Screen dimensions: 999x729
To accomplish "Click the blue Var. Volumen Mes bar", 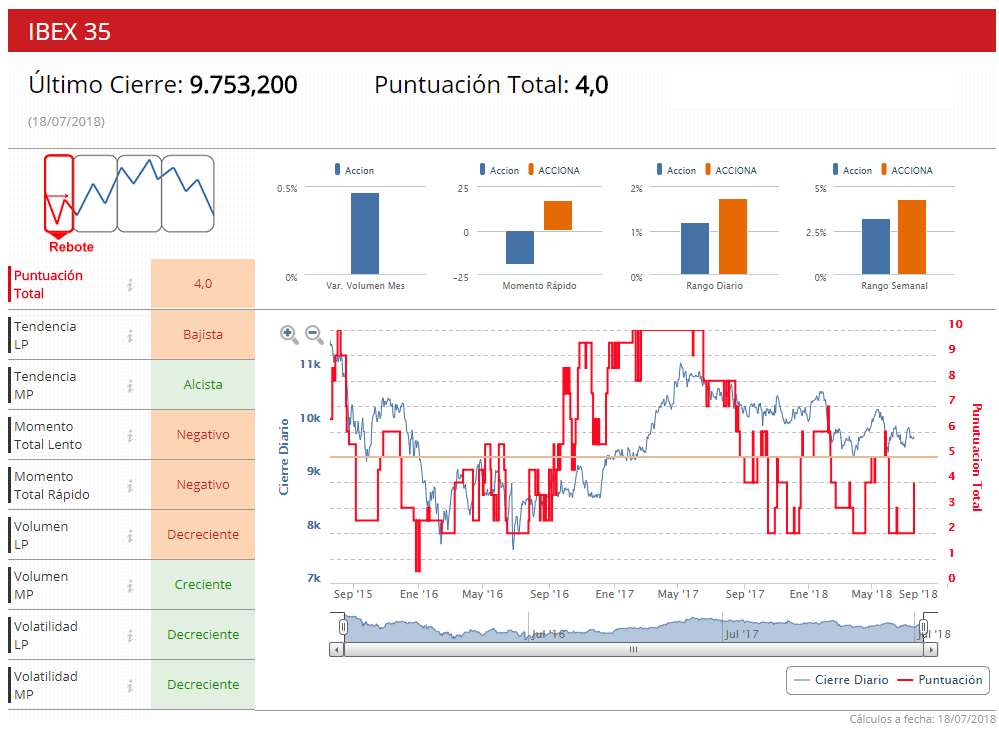I will [x=365, y=234].
